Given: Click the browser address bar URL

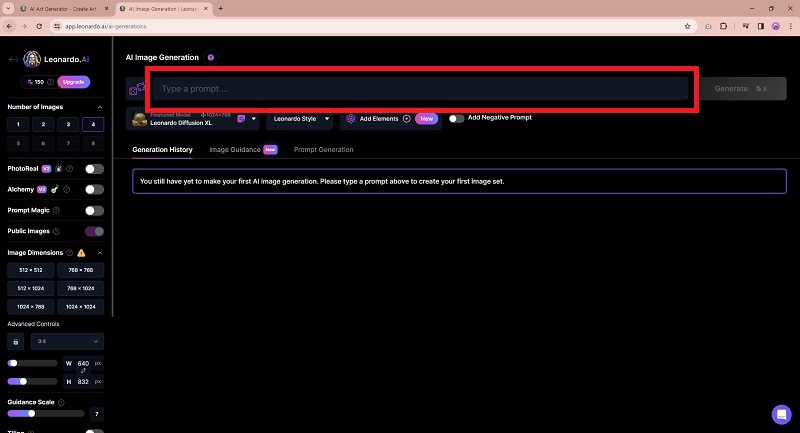Looking at the screenshot, I should pos(106,26).
